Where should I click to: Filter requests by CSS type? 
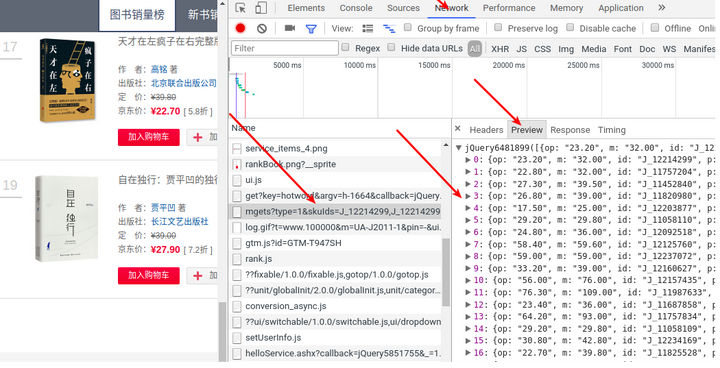coord(542,49)
